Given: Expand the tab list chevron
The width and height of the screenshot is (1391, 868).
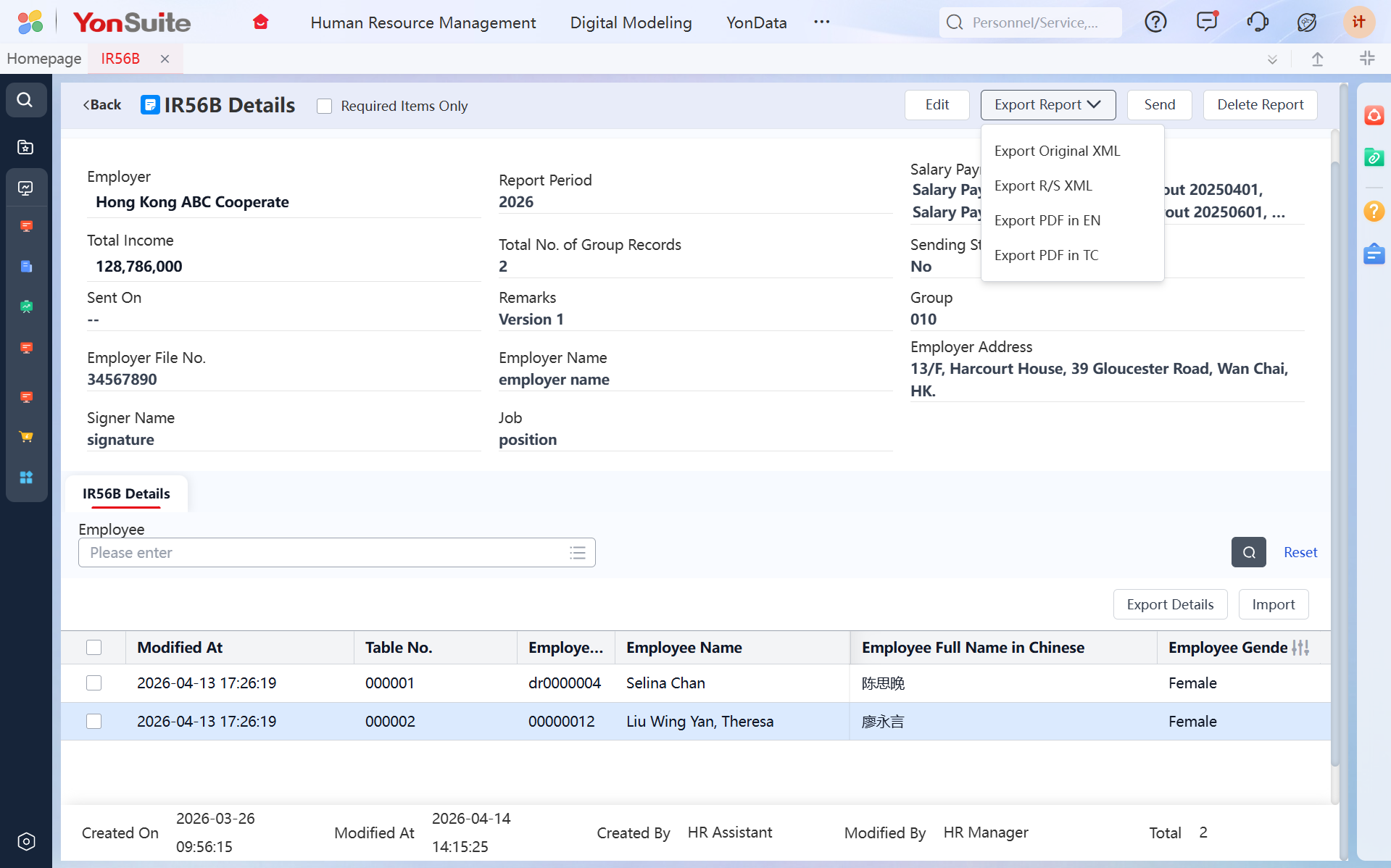Looking at the screenshot, I should (1272, 59).
